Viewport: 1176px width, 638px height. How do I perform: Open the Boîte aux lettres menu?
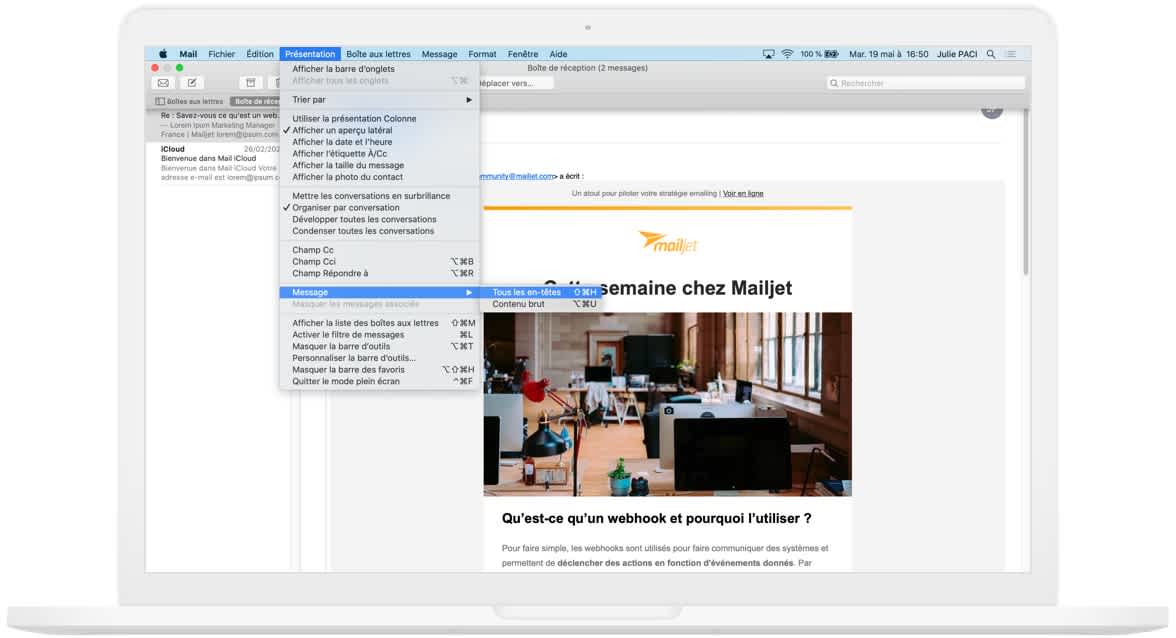tap(378, 54)
